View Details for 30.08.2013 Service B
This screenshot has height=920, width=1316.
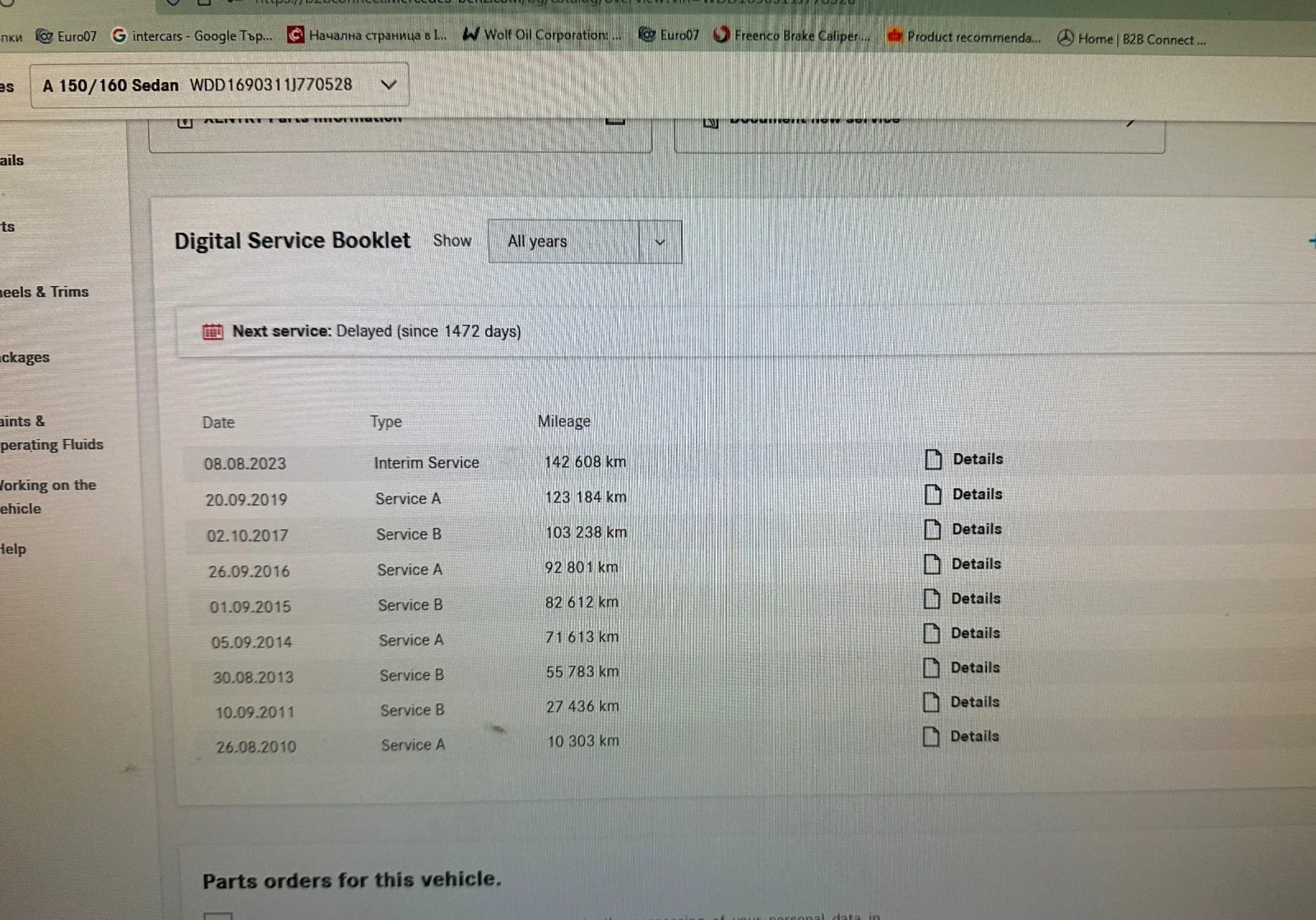point(975,668)
